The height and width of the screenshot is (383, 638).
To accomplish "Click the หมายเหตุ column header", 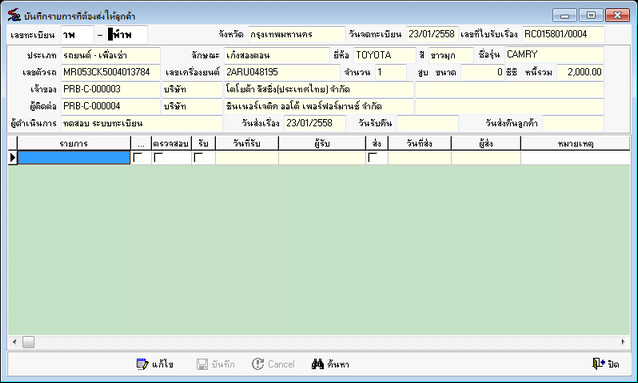I will click(x=575, y=143).
